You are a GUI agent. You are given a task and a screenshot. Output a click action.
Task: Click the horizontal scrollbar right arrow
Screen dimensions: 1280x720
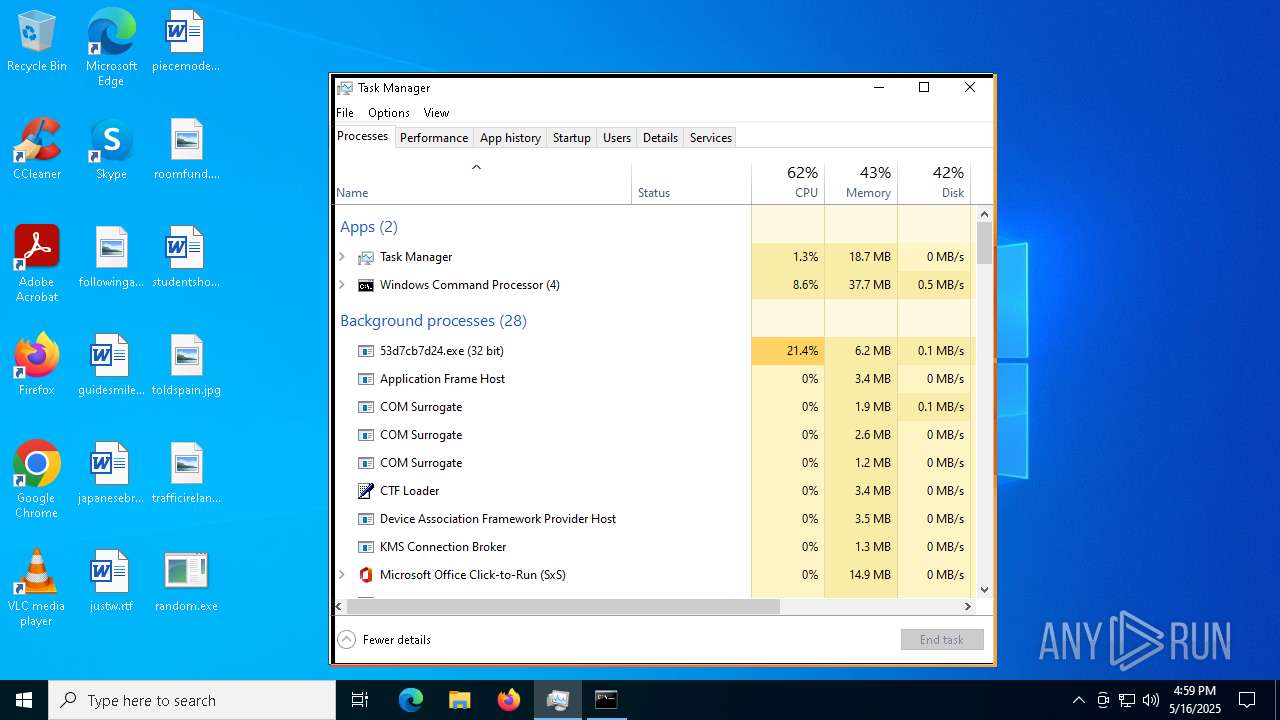click(x=967, y=607)
